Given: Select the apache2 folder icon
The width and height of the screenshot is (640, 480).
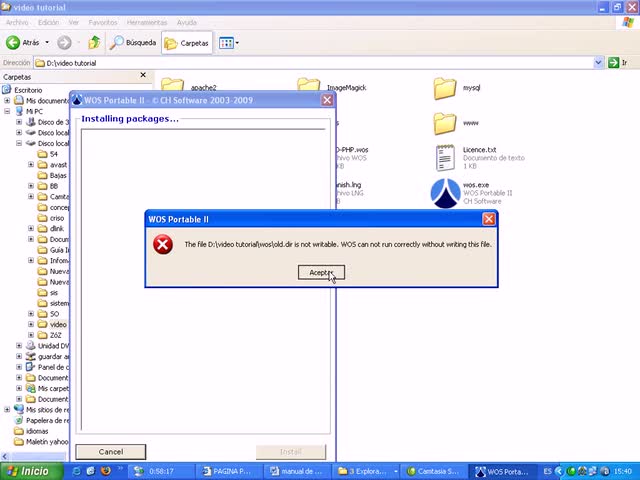Looking at the screenshot, I should point(172,84).
